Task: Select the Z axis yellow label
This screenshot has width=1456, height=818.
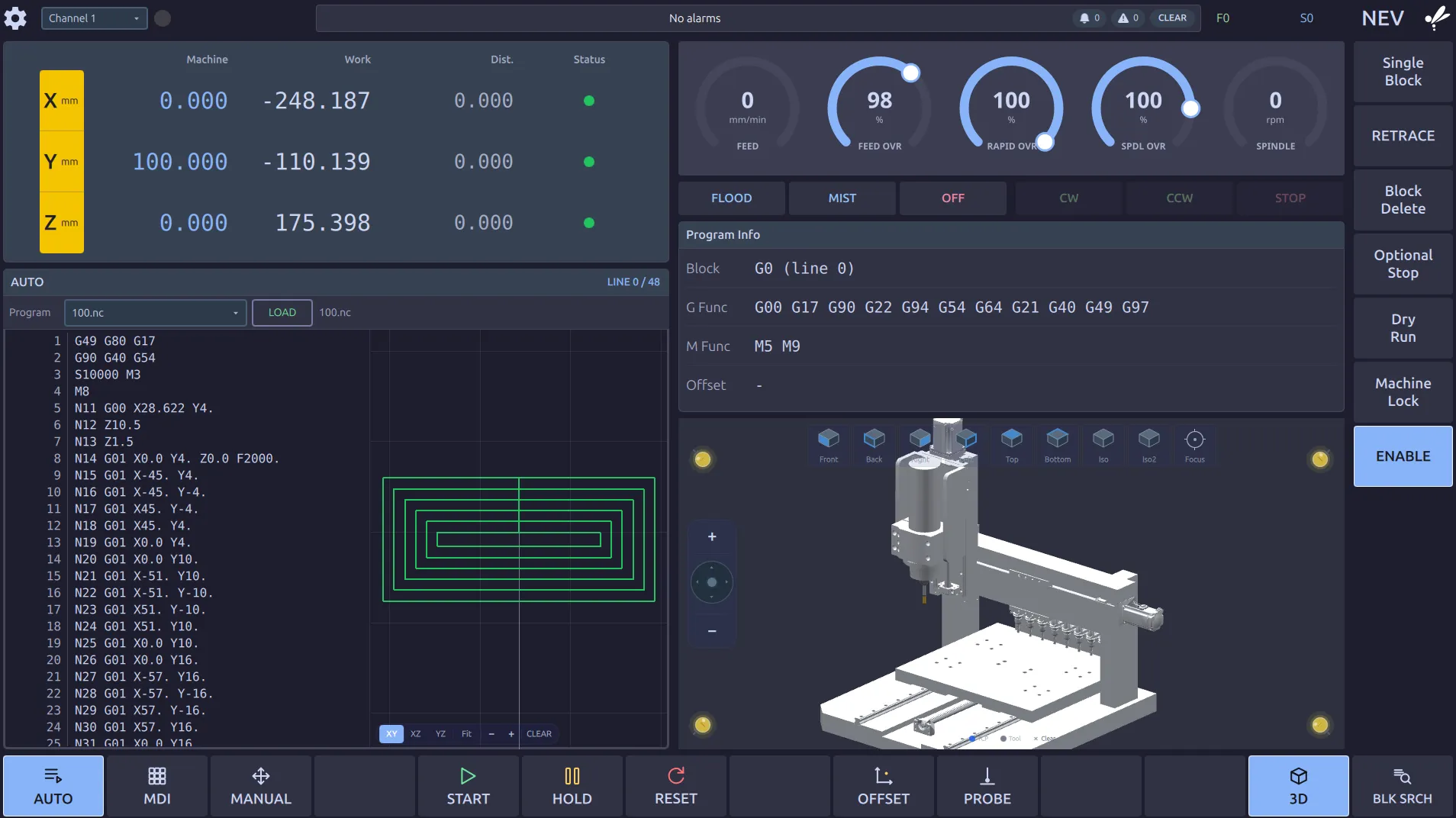Action: pos(62,223)
